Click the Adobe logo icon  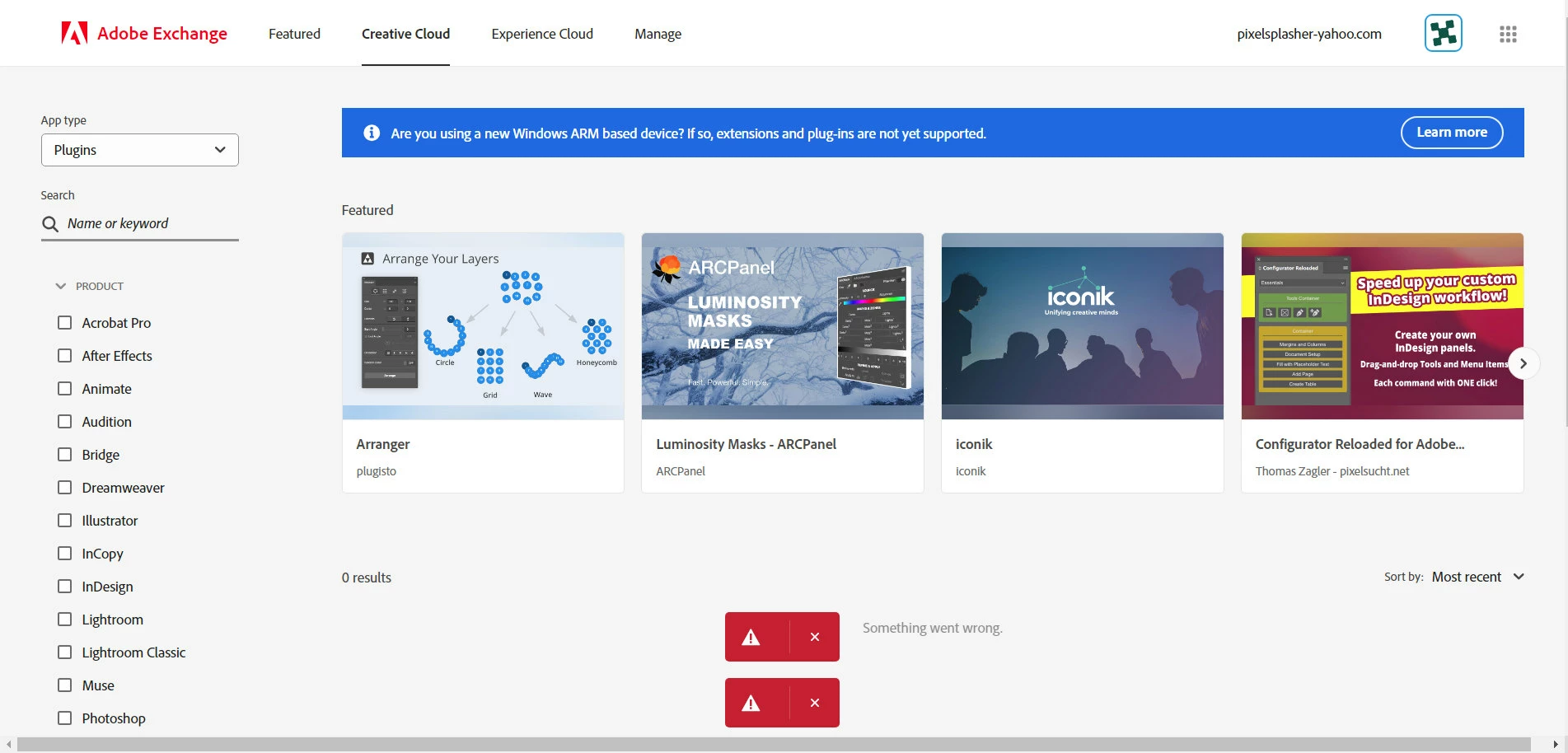(74, 33)
